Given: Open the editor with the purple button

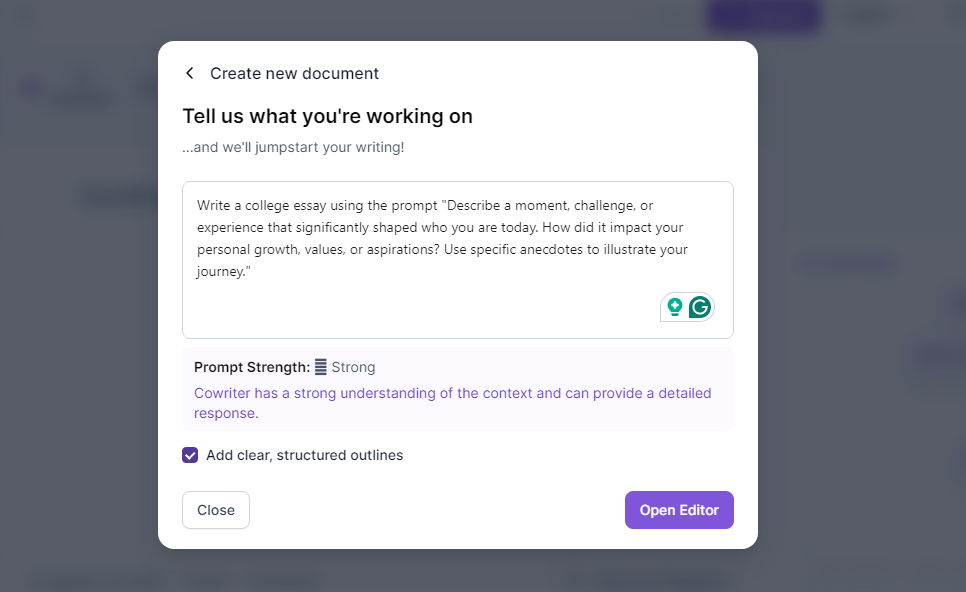Looking at the screenshot, I should [679, 510].
